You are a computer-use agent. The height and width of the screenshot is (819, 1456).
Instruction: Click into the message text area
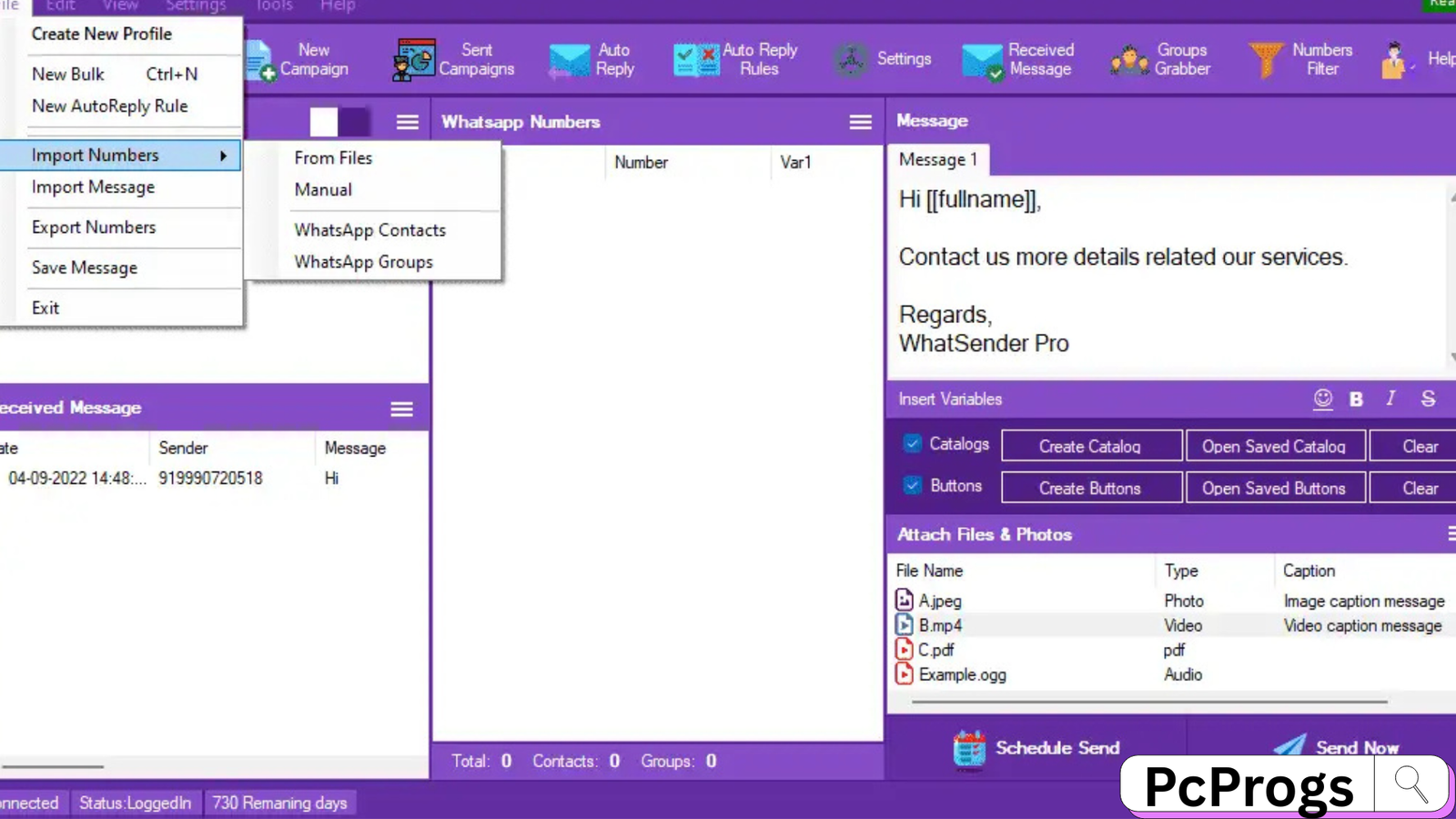[1166, 277]
